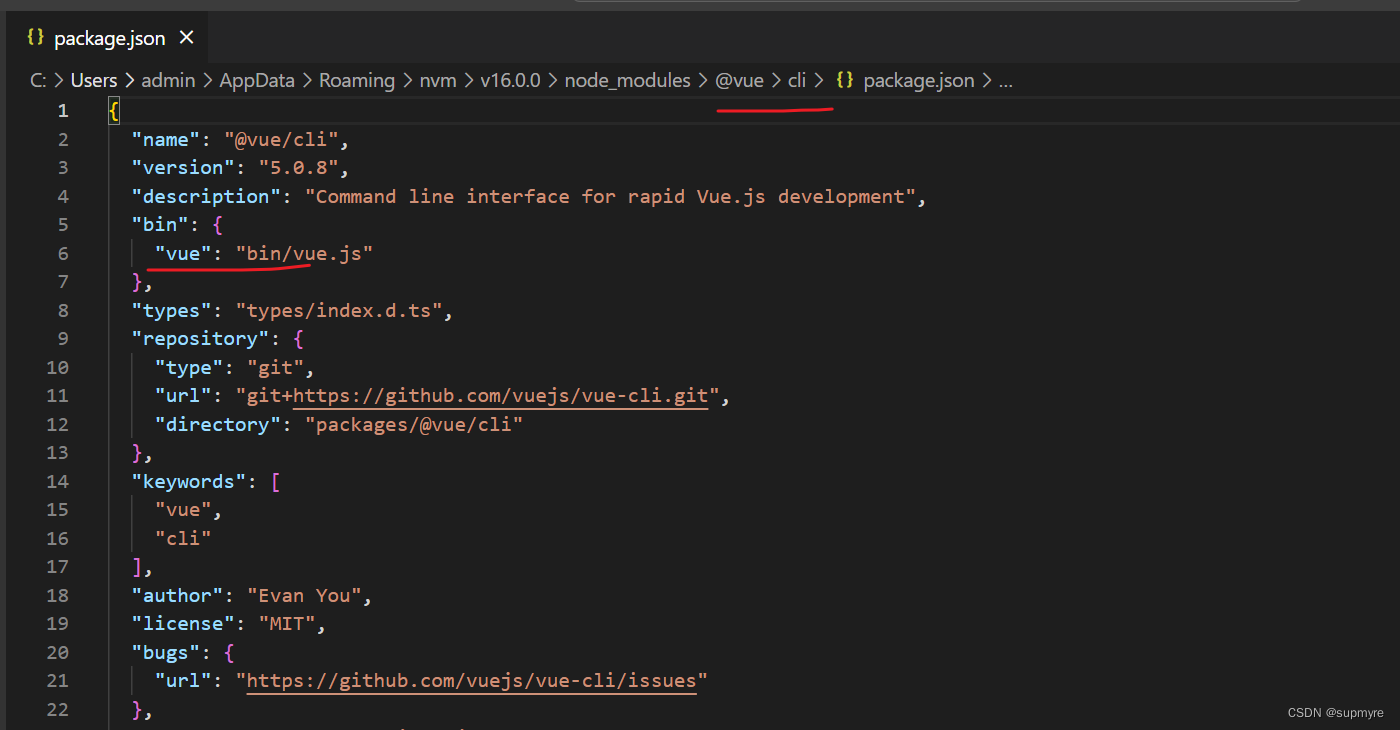Open the C: breadcrumb segment
This screenshot has height=730, width=1400.
click(38, 81)
